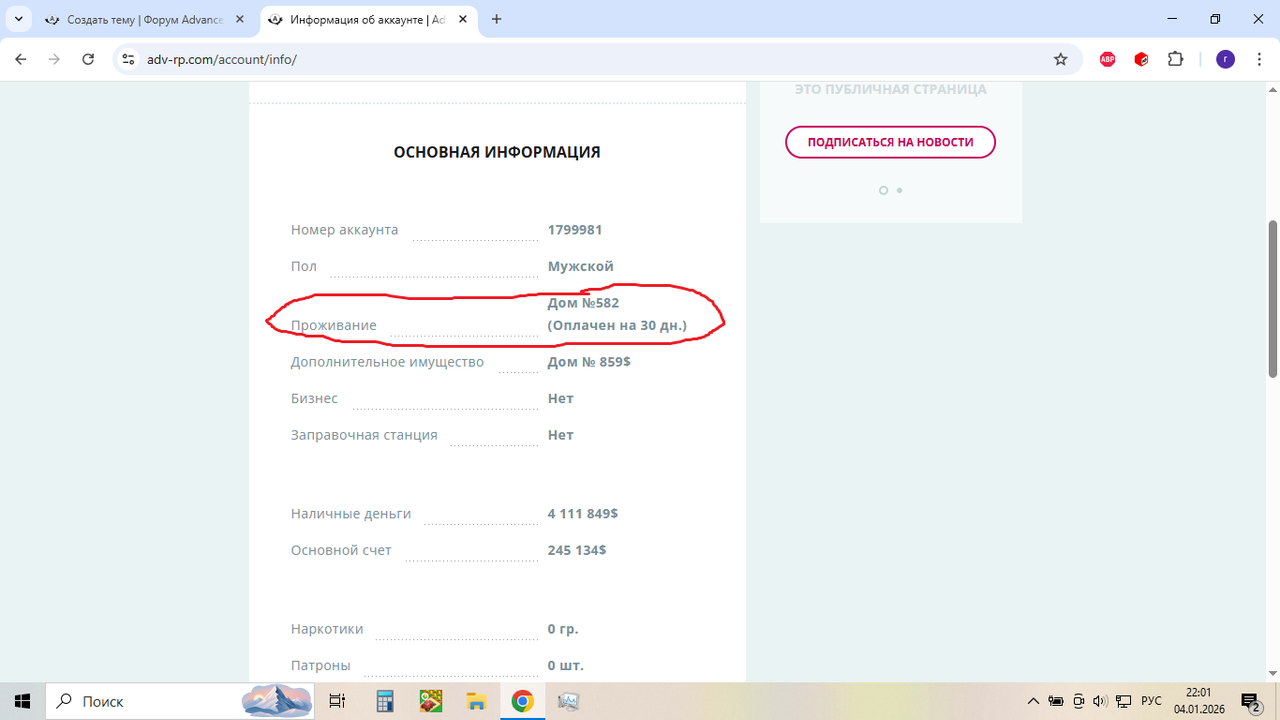Click the account number 1799981

click(x=575, y=230)
